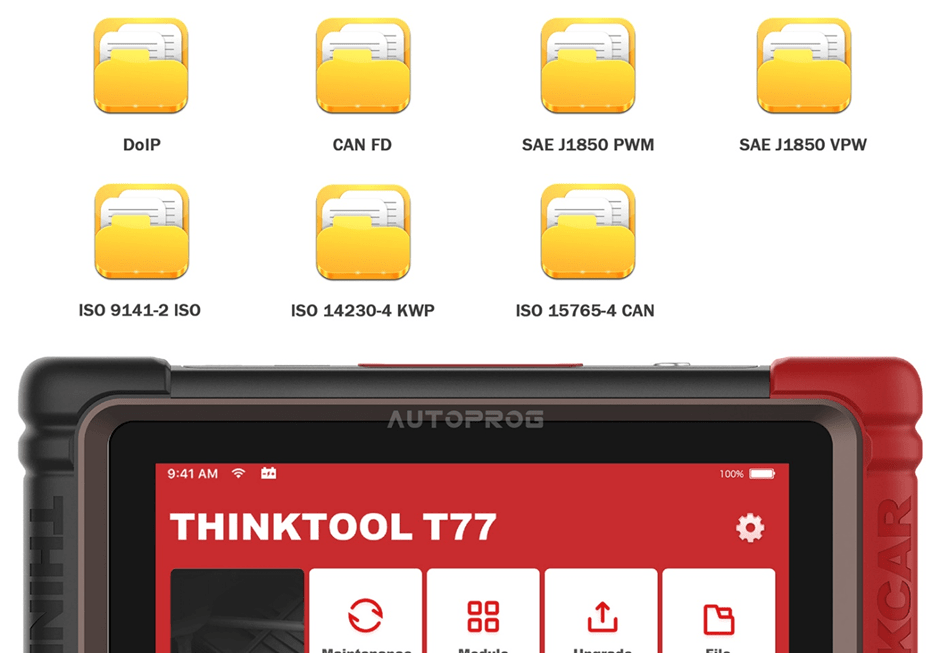Open settings gear on ThinkTool screen
The height and width of the screenshot is (653, 940).
coord(750,528)
